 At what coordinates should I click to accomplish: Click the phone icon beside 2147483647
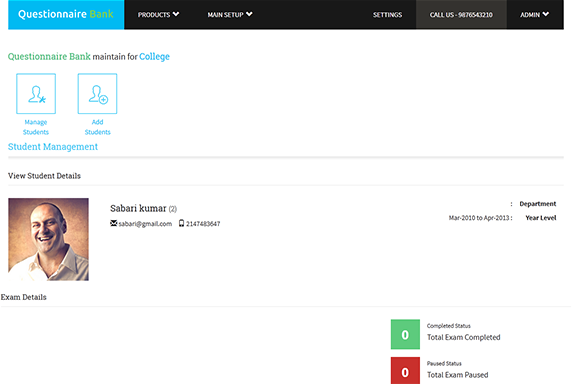[x=181, y=223]
